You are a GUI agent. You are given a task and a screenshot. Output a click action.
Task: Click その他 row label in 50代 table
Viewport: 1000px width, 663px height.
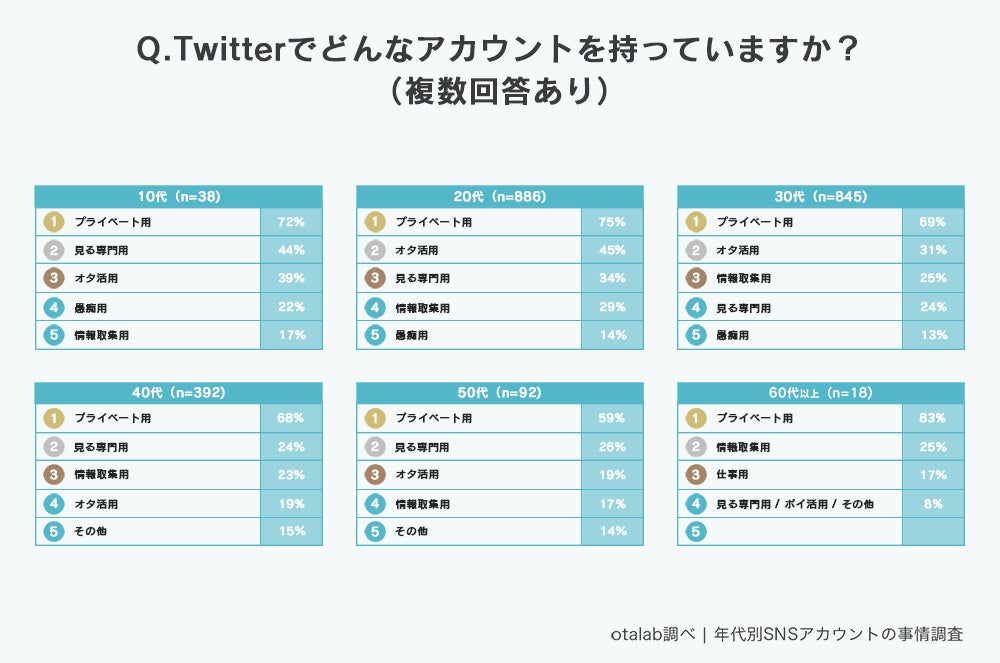pos(412,532)
